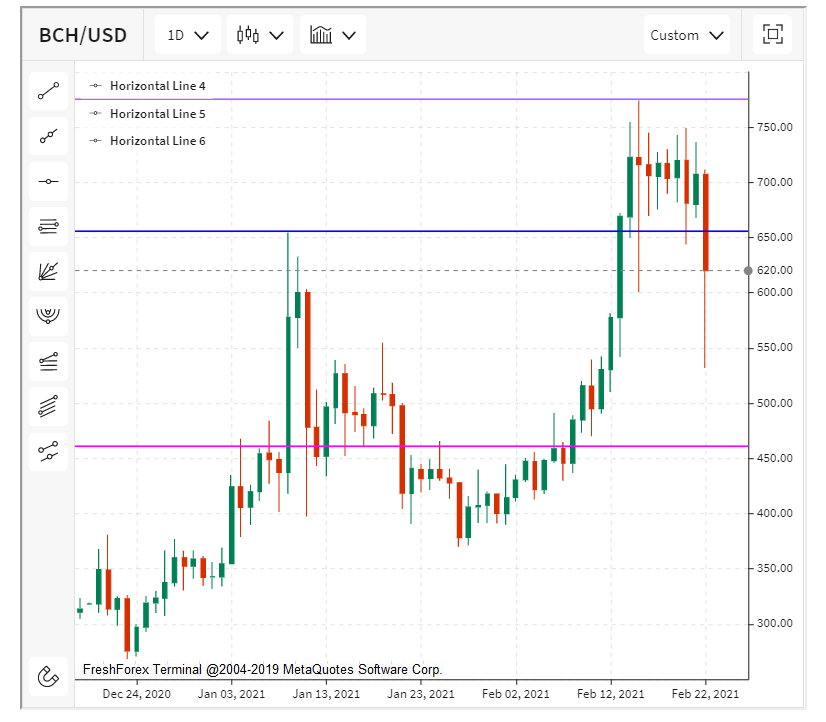This screenshot has height=722, width=826.
Task: Select the ray line drawing tool
Action: pos(48,136)
